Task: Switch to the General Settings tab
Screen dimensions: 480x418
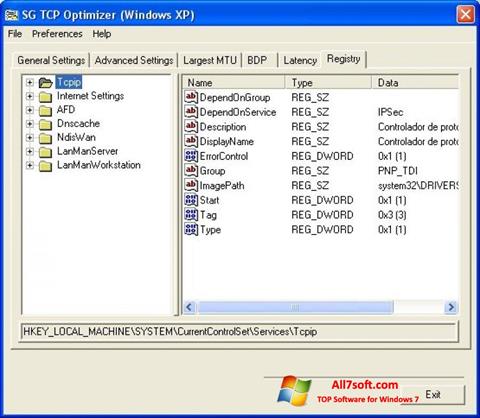Action: 51,60
